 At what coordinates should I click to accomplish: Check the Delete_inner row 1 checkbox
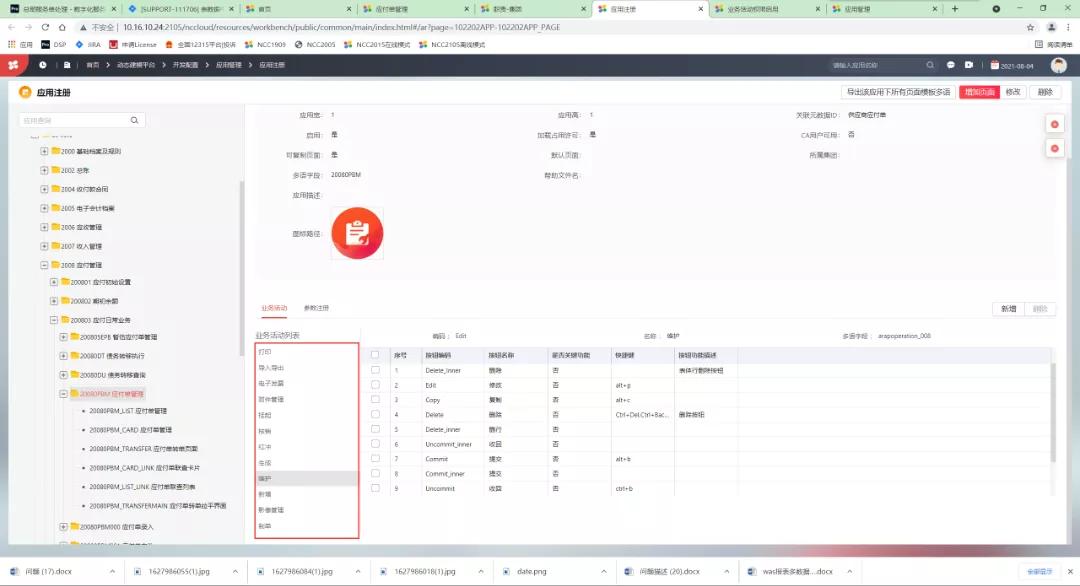375,370
